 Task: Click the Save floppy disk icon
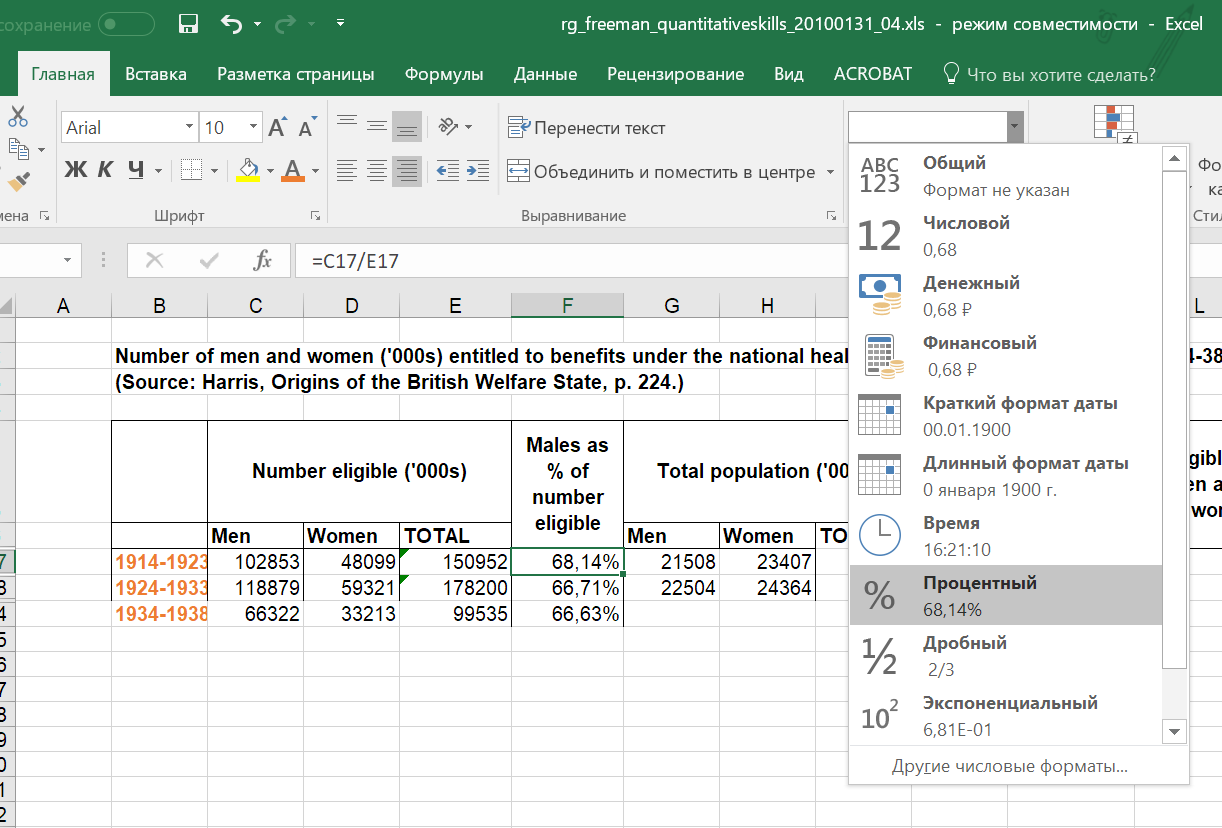187,23
